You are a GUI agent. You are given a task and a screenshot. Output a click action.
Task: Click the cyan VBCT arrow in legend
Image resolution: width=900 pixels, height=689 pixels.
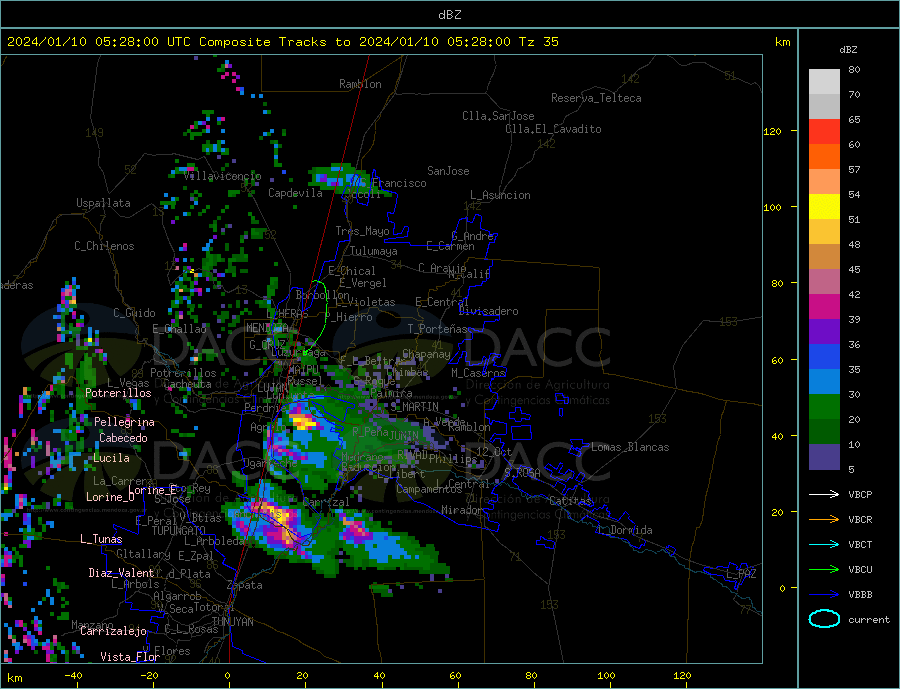tap(825, 544)
